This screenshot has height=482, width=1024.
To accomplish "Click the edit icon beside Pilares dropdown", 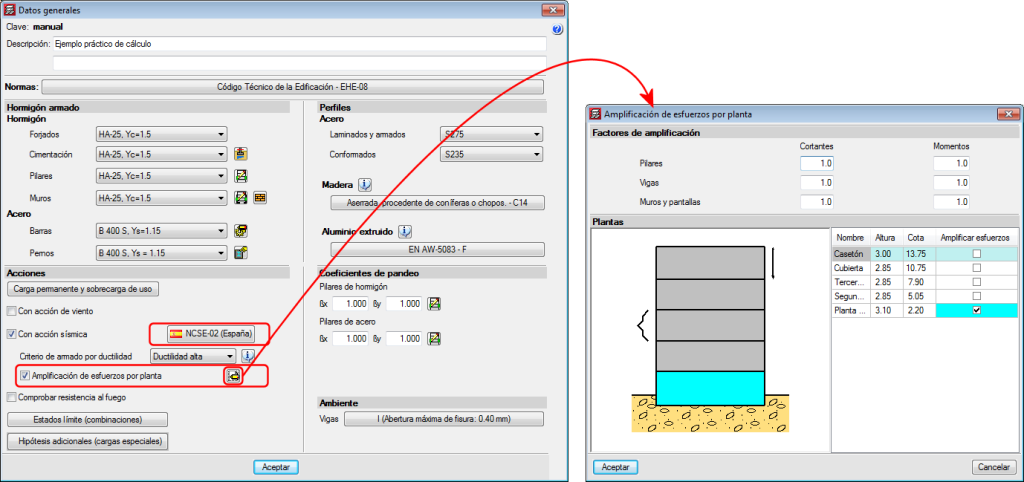I will pyautogui.click(x=242, y=176).
